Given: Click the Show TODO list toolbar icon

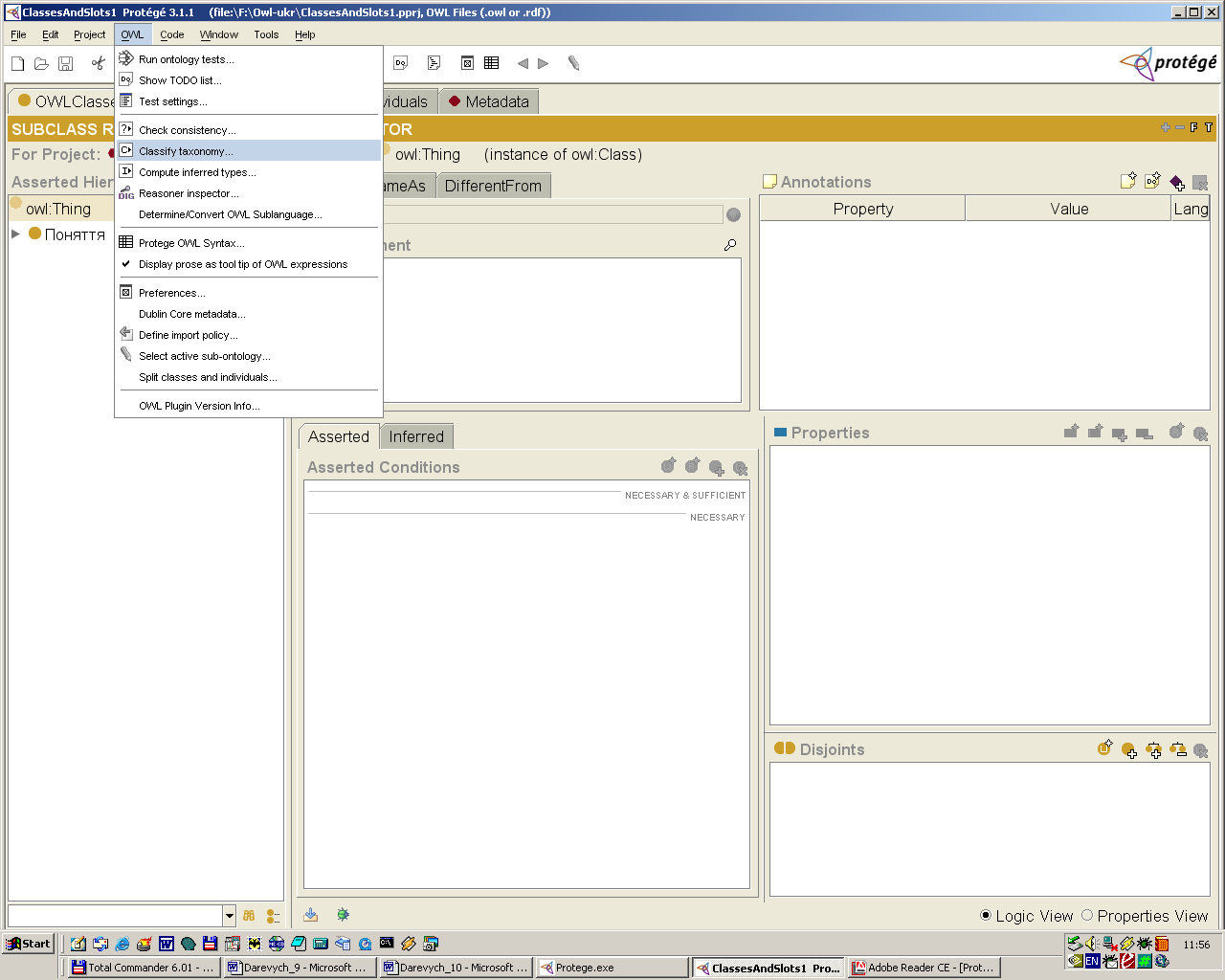Looking at the screenshot, I should click(x=401, y=63).
